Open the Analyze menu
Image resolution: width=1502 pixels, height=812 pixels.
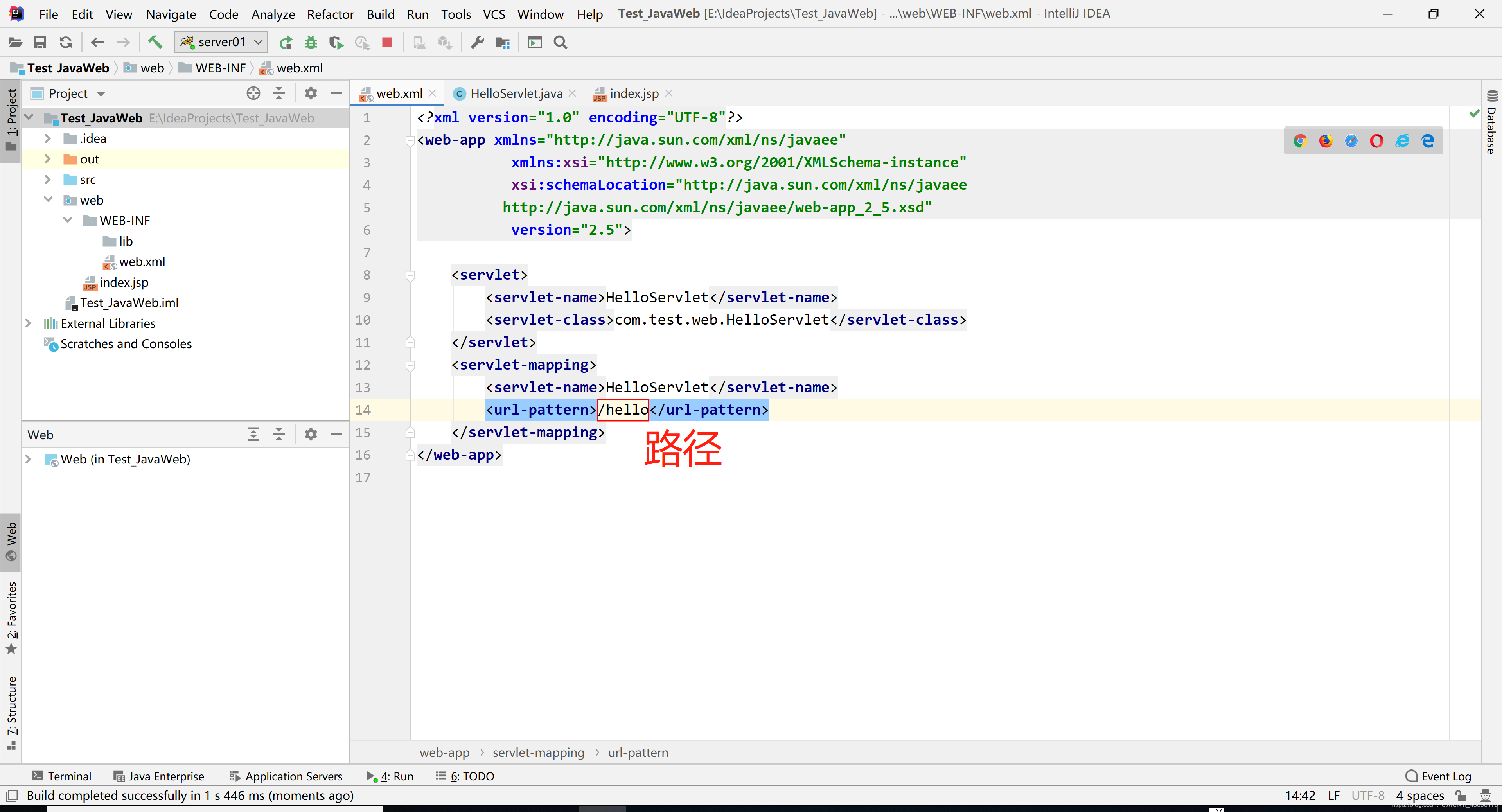[x=273, y=14]
